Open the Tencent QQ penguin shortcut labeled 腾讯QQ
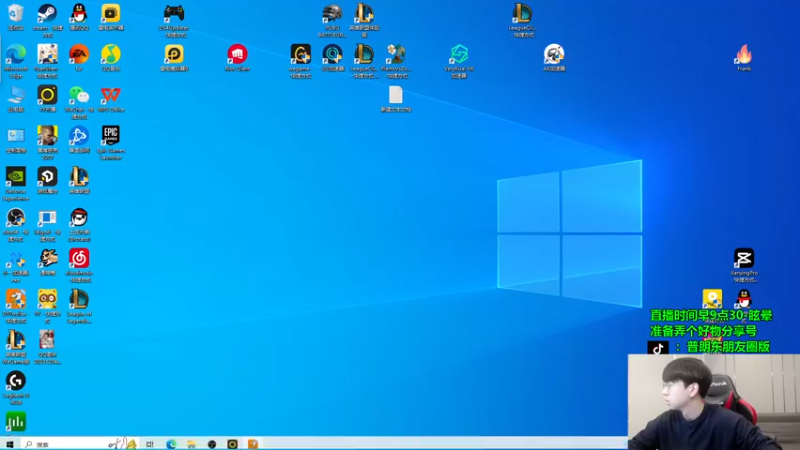The height and width of the screenshot is (450, 800). (79, 13)
